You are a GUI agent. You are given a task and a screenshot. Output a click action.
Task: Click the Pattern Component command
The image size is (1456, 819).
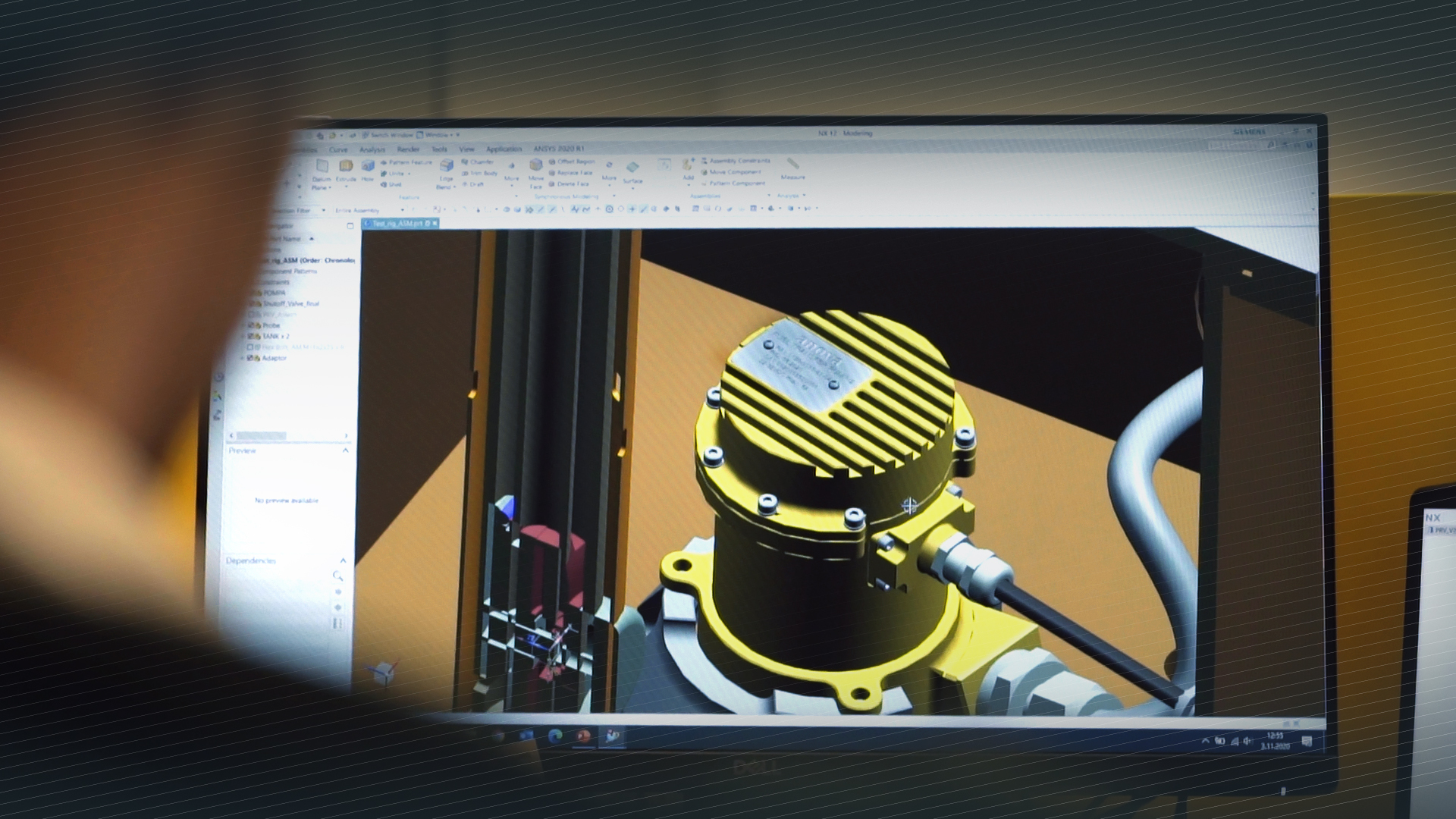(x=733, y=184)
